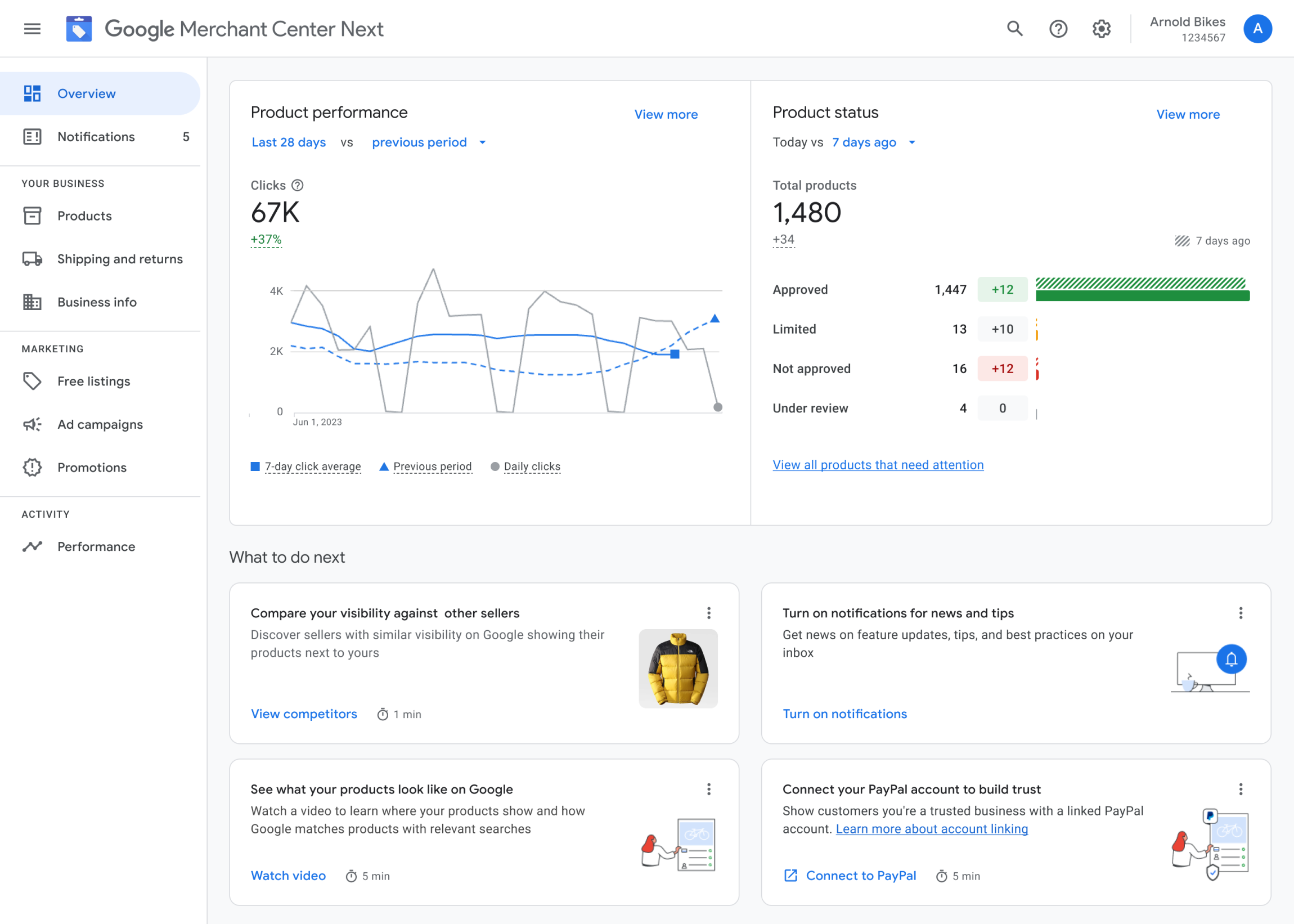Toggle Daily clicks legend dot

(495, 467)
